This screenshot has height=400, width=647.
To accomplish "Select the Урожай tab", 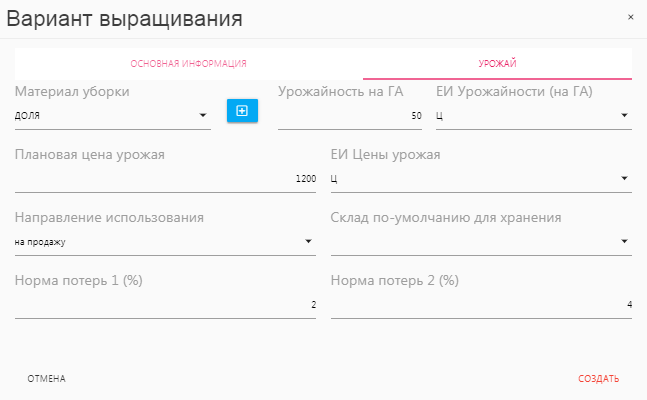I will click(x=497, y=64).
